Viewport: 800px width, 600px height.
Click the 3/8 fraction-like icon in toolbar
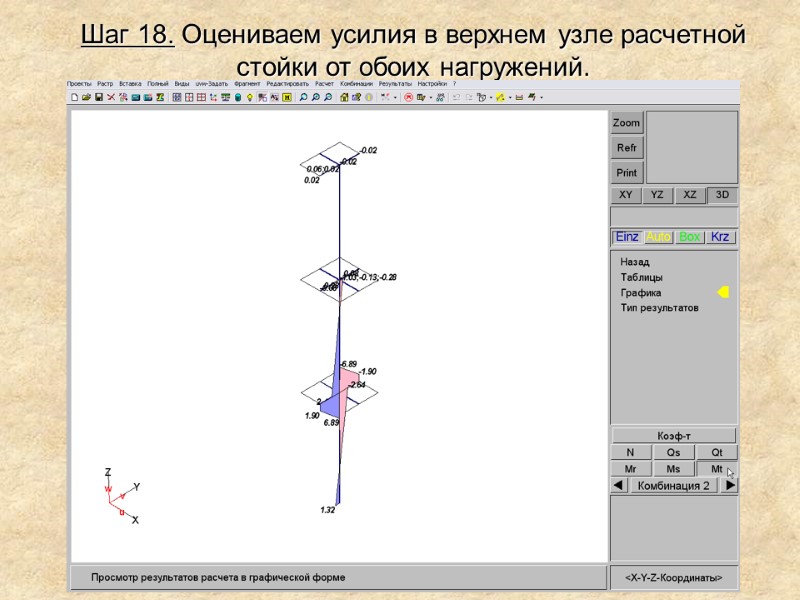(440, 97)
